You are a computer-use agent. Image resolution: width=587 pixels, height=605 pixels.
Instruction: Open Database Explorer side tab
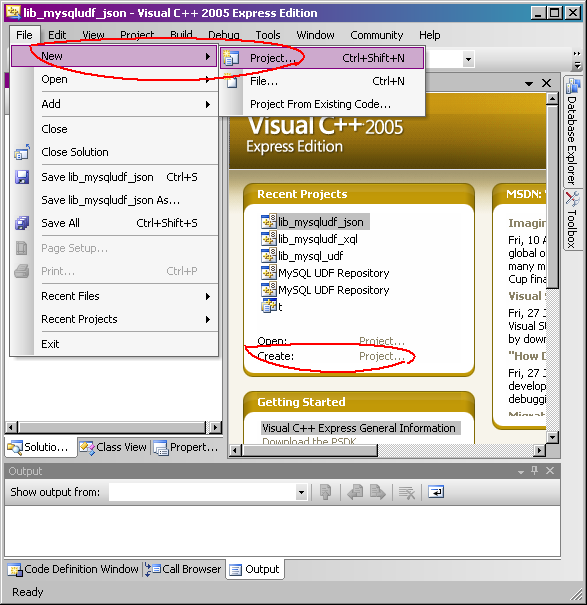point(573,131)
